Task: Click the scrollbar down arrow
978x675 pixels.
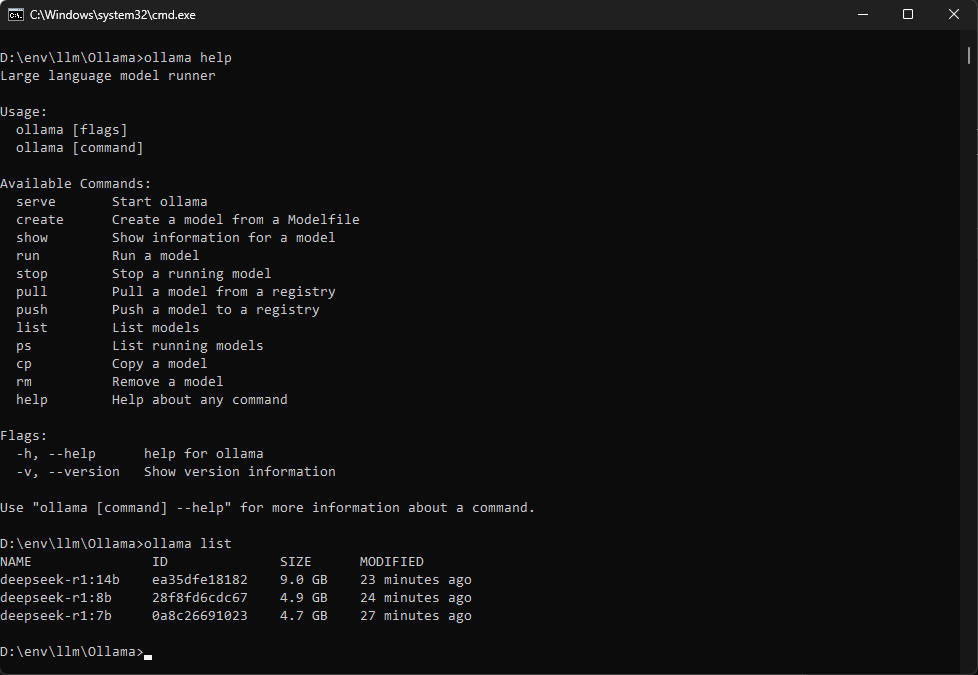Action: (971, 665)
